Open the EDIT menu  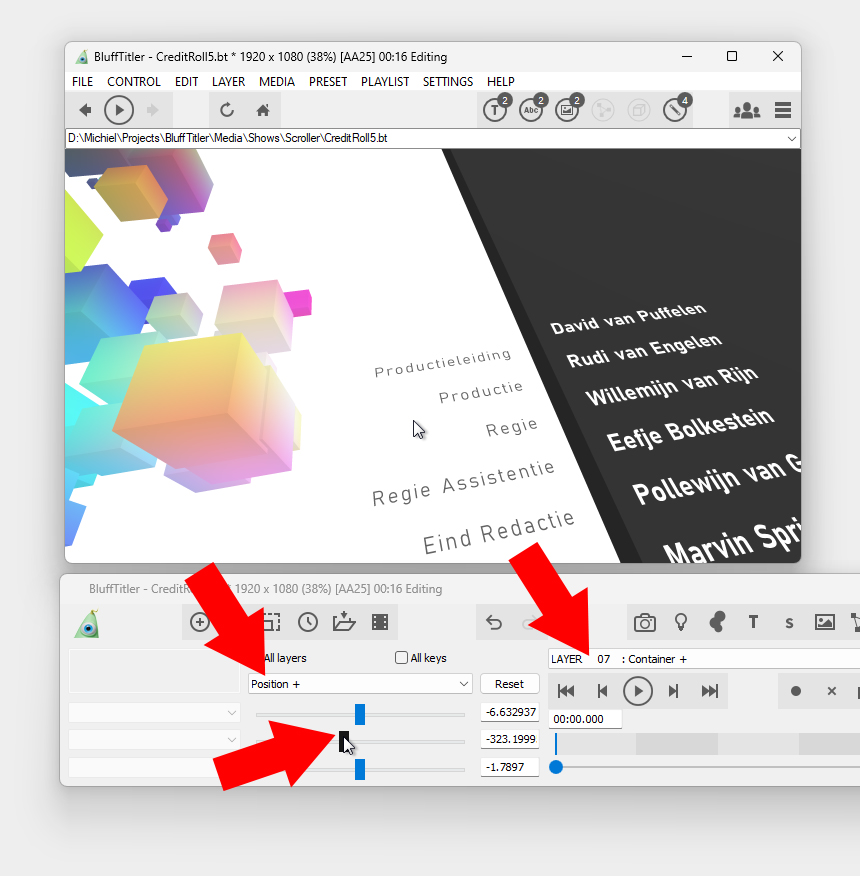(x=187, y=82)
